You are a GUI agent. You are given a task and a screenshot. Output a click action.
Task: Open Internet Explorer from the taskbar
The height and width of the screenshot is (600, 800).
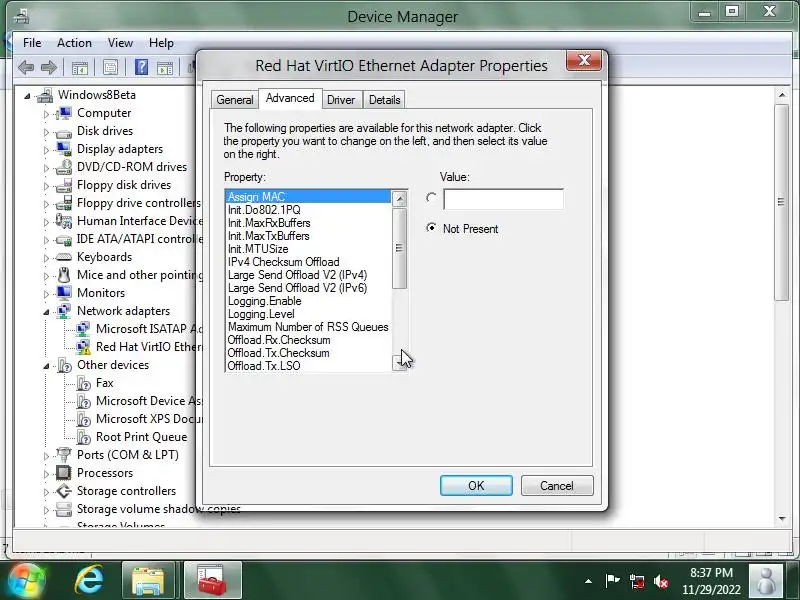(89, 580)
